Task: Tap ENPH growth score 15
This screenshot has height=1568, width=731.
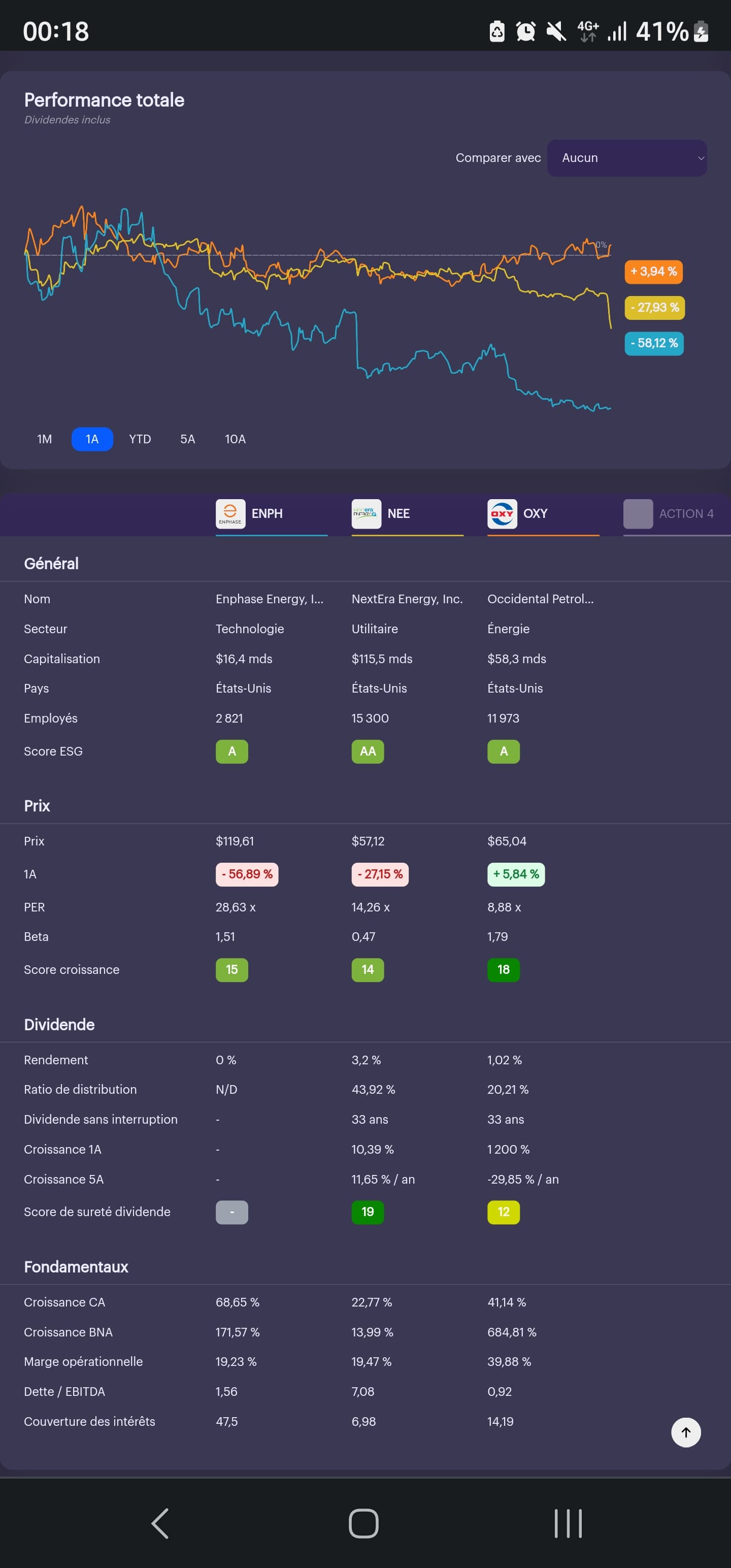Action: tap(232, 970)
